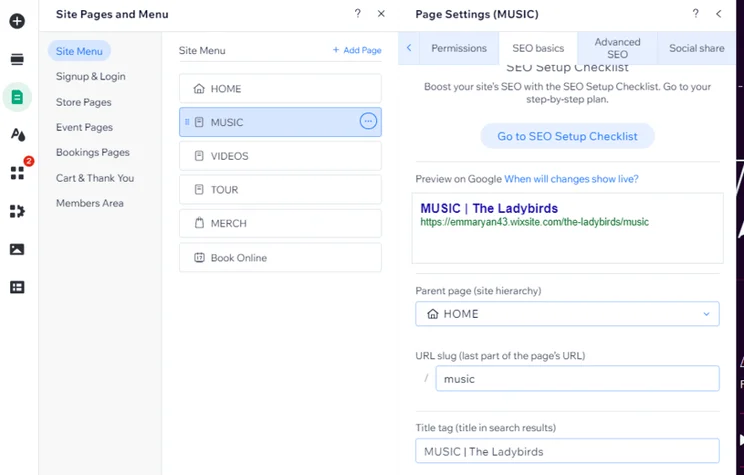Open the Media image icon
This screenshot has width=744, height=475.
click(17, 249)
